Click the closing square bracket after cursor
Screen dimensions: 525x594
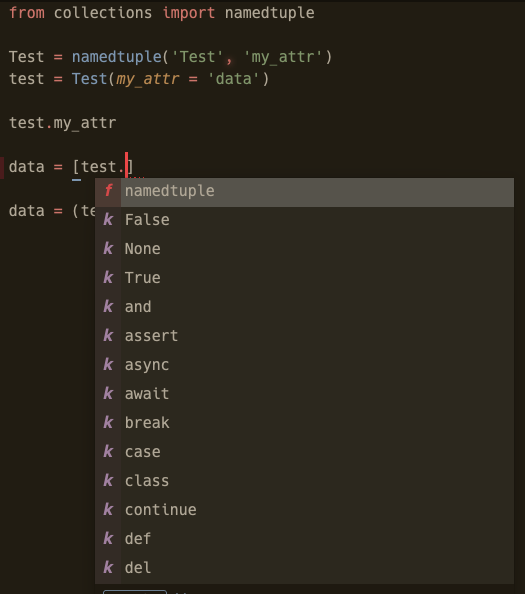[x=130, y=167]
